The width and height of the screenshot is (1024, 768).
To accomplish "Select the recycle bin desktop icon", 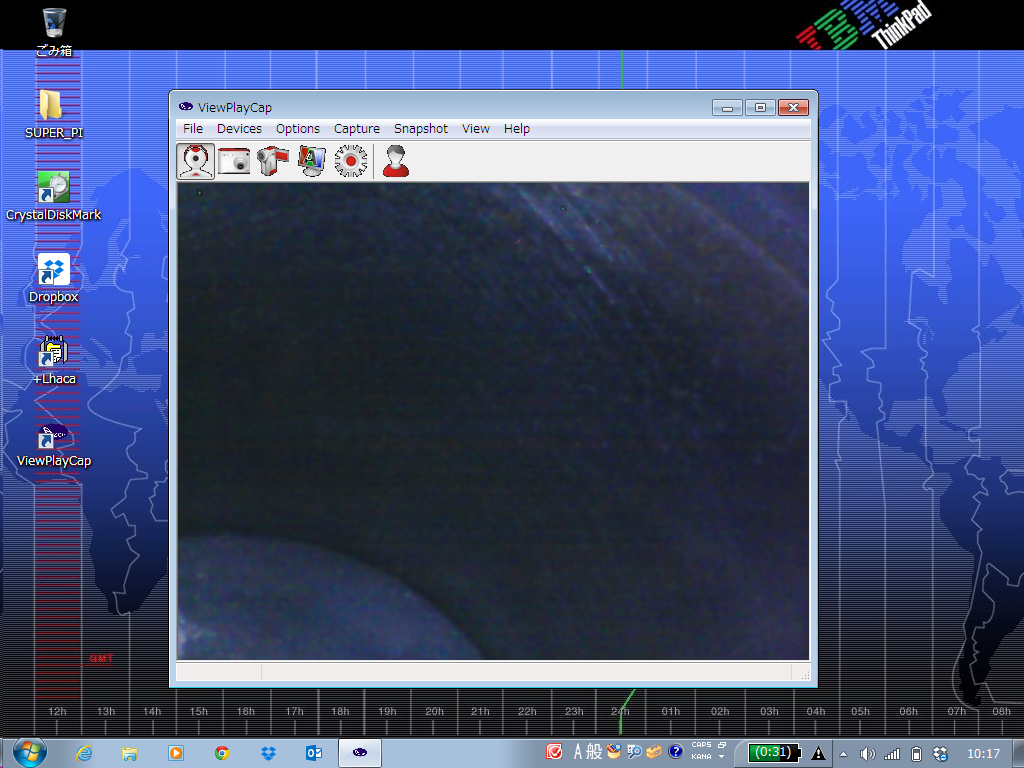I will tap(54, 31).
